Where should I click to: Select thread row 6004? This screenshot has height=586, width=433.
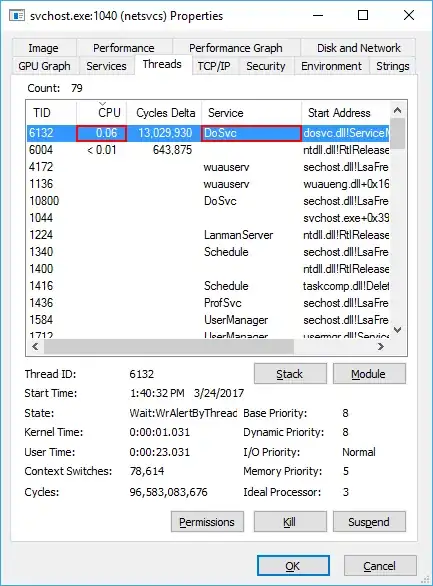point(208,150)
